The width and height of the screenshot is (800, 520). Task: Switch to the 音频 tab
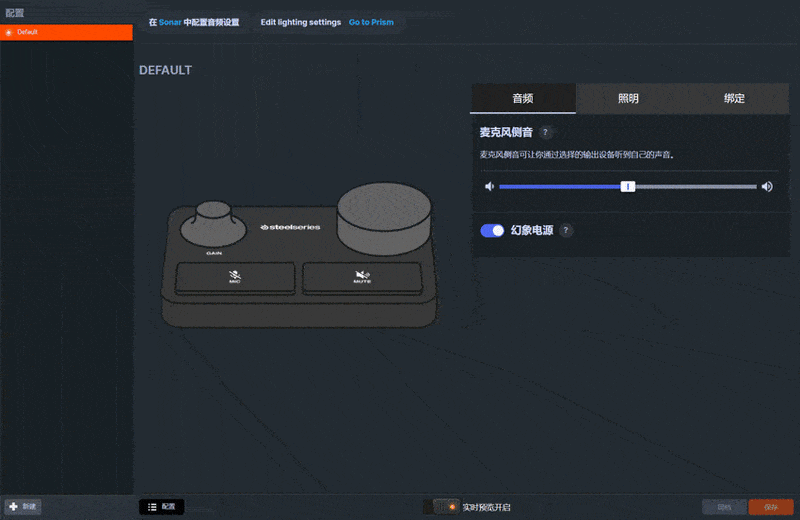pyautogui.click(x=523, y=98)
